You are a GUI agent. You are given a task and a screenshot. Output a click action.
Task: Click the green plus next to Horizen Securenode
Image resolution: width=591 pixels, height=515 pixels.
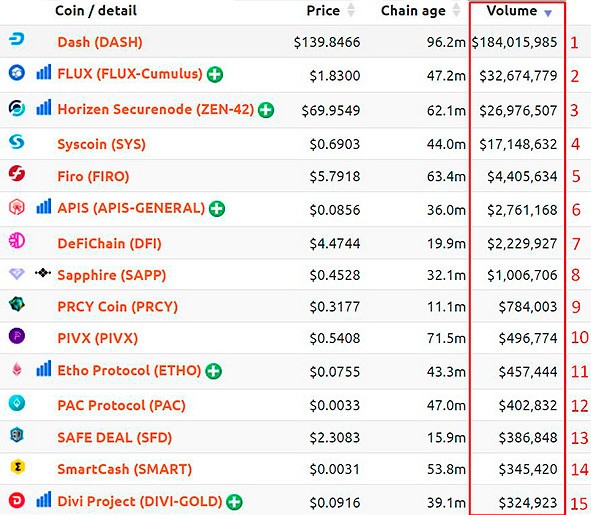pyautogui.click(x=266, y=110)
